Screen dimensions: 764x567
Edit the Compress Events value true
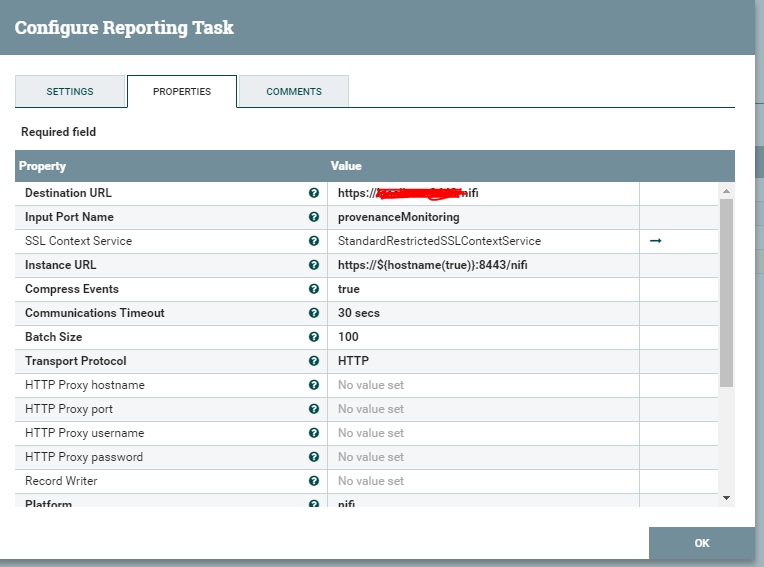click(482, 289)
